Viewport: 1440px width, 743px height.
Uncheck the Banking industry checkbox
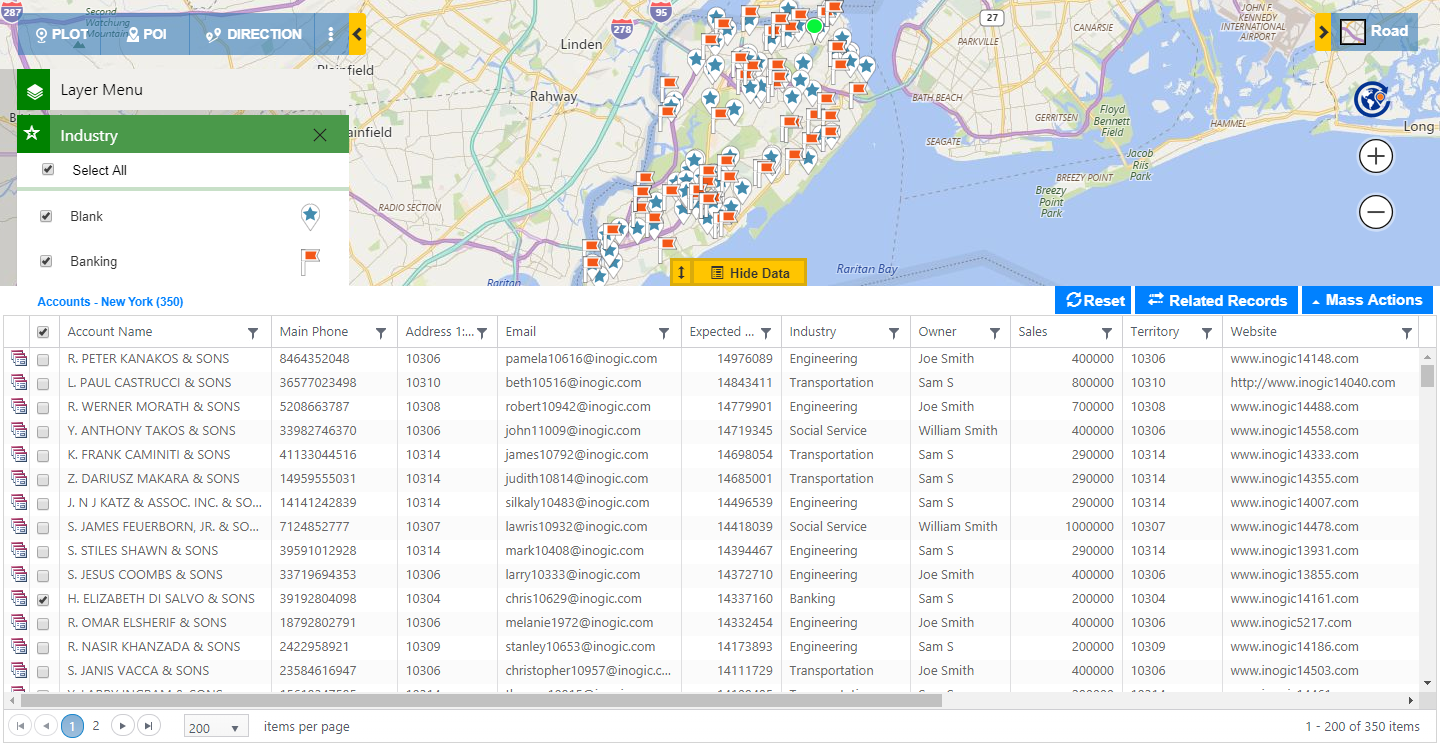click(x=46, y=261)
